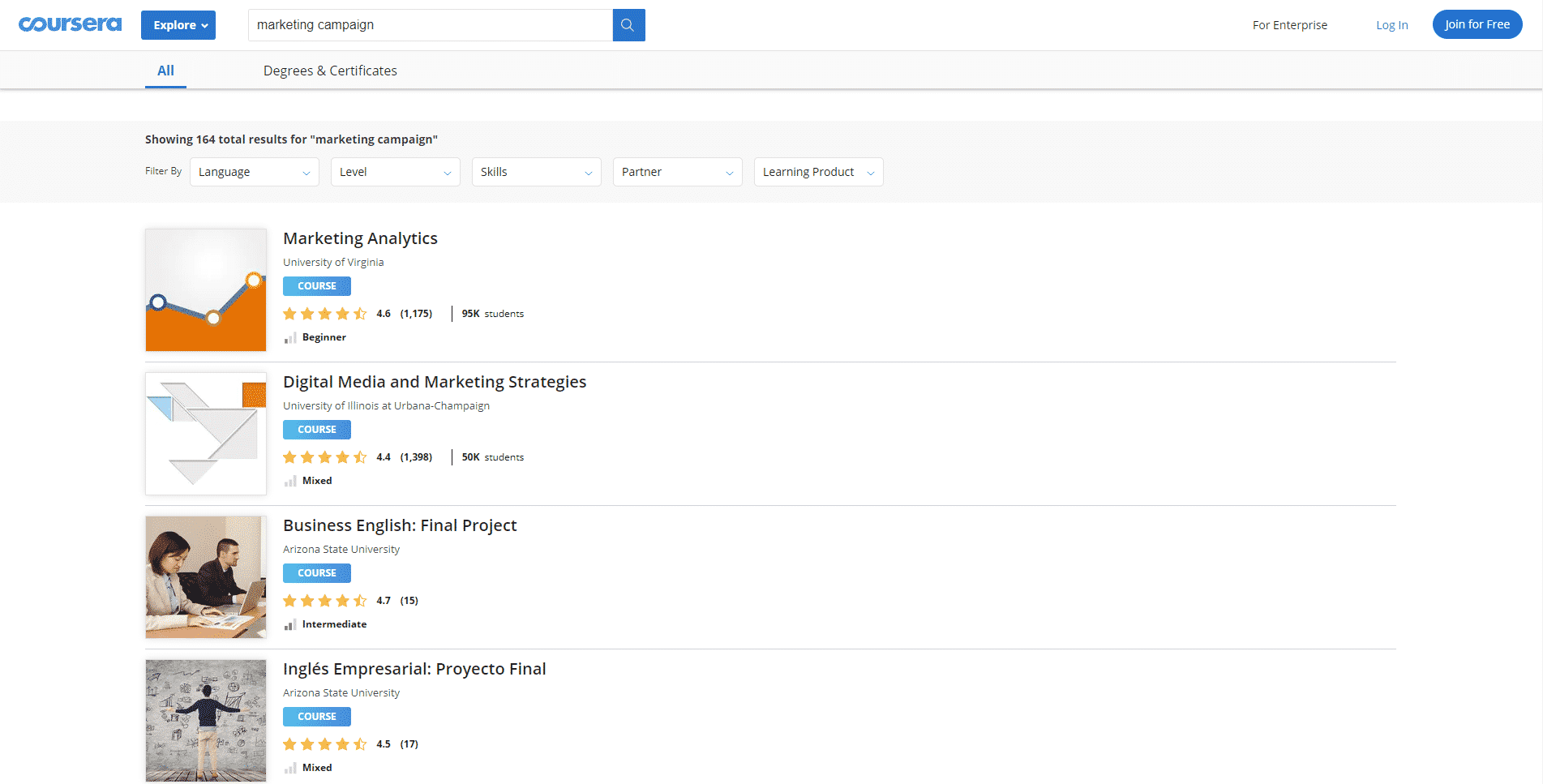Click COURSE badge under Business English

(x=317, y=573)
